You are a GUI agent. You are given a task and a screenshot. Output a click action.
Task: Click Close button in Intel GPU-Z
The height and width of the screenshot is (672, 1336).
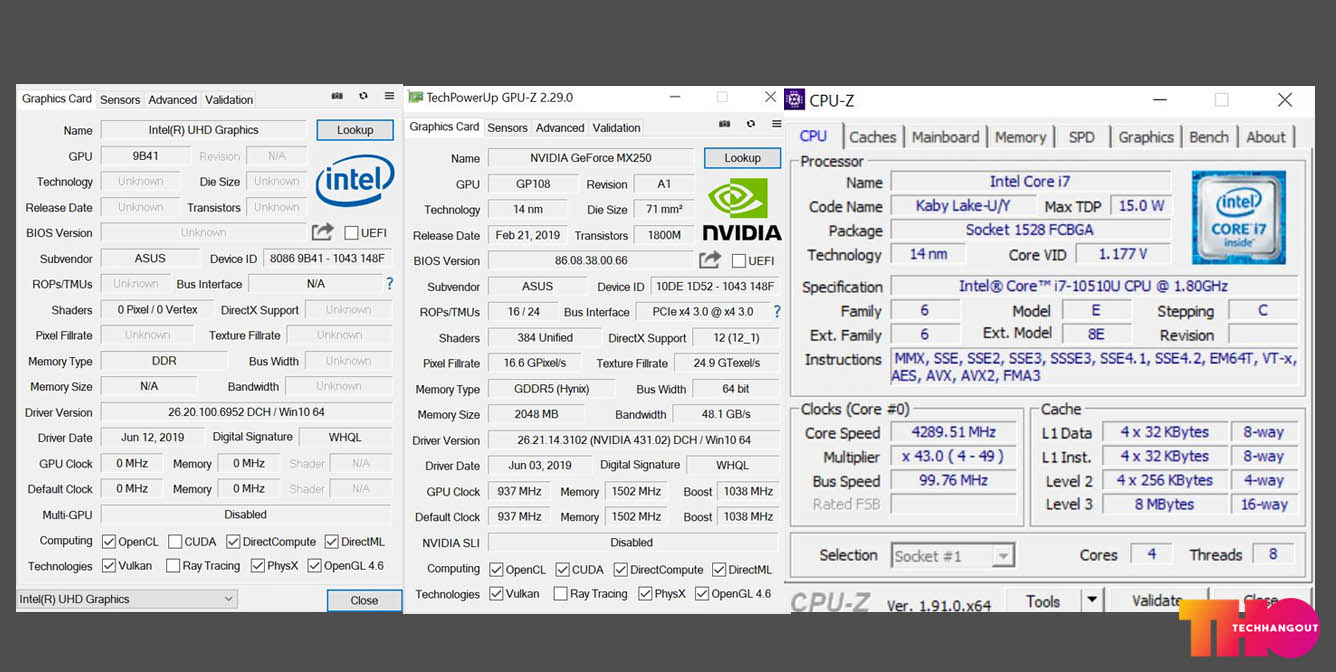tap(364, 600)
